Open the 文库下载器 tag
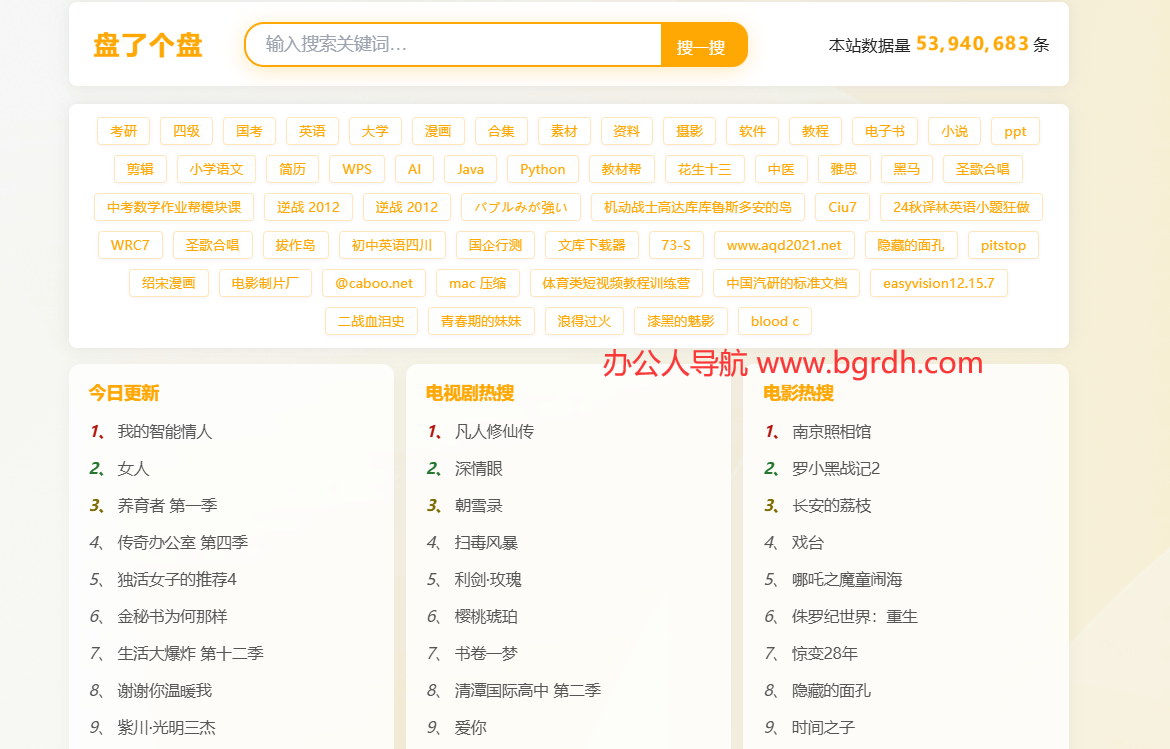1170x749 pixels. click(592, 245)
